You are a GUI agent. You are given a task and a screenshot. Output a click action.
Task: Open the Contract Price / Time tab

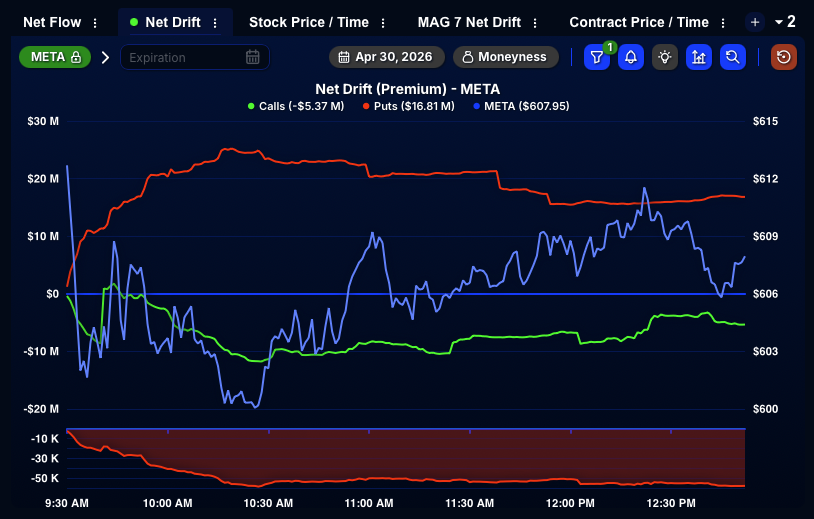[x=639, y=22]
